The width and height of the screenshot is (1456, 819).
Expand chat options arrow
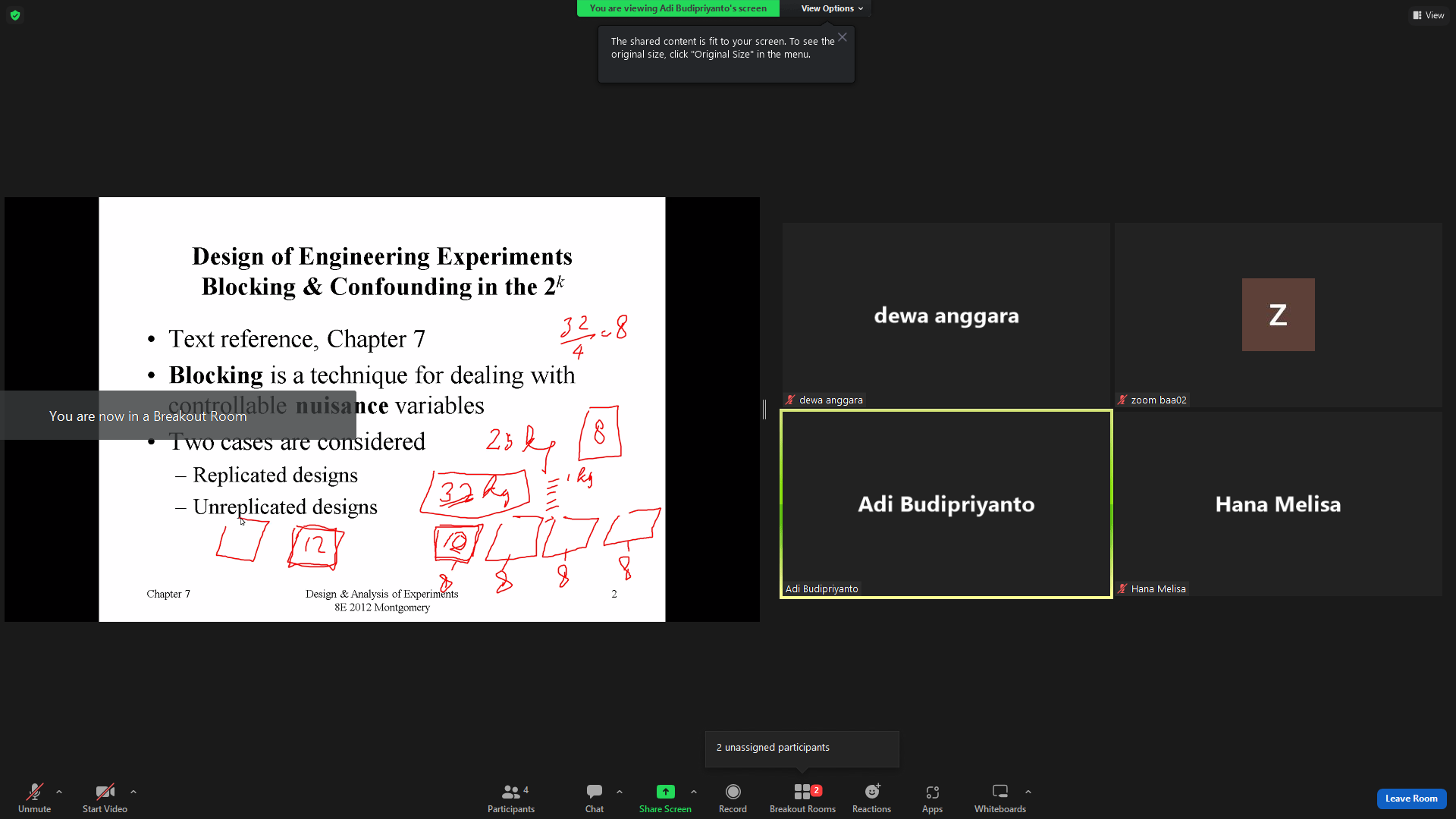(x=620, y=792)
